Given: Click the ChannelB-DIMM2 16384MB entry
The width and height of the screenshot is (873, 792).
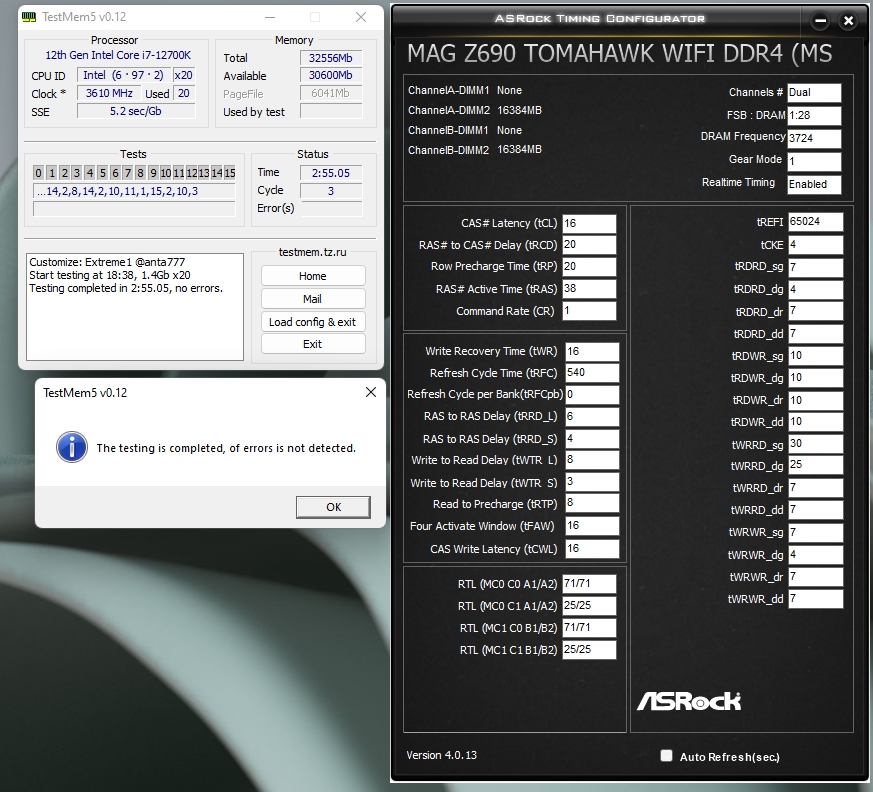Looking at the screenshot, I should tap(474, 150).
